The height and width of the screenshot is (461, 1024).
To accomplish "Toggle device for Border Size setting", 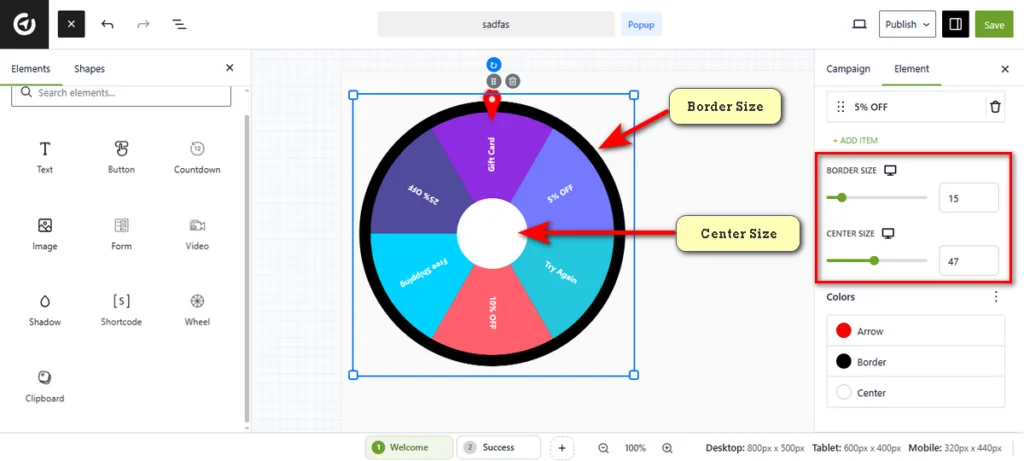I will point(890,171).
